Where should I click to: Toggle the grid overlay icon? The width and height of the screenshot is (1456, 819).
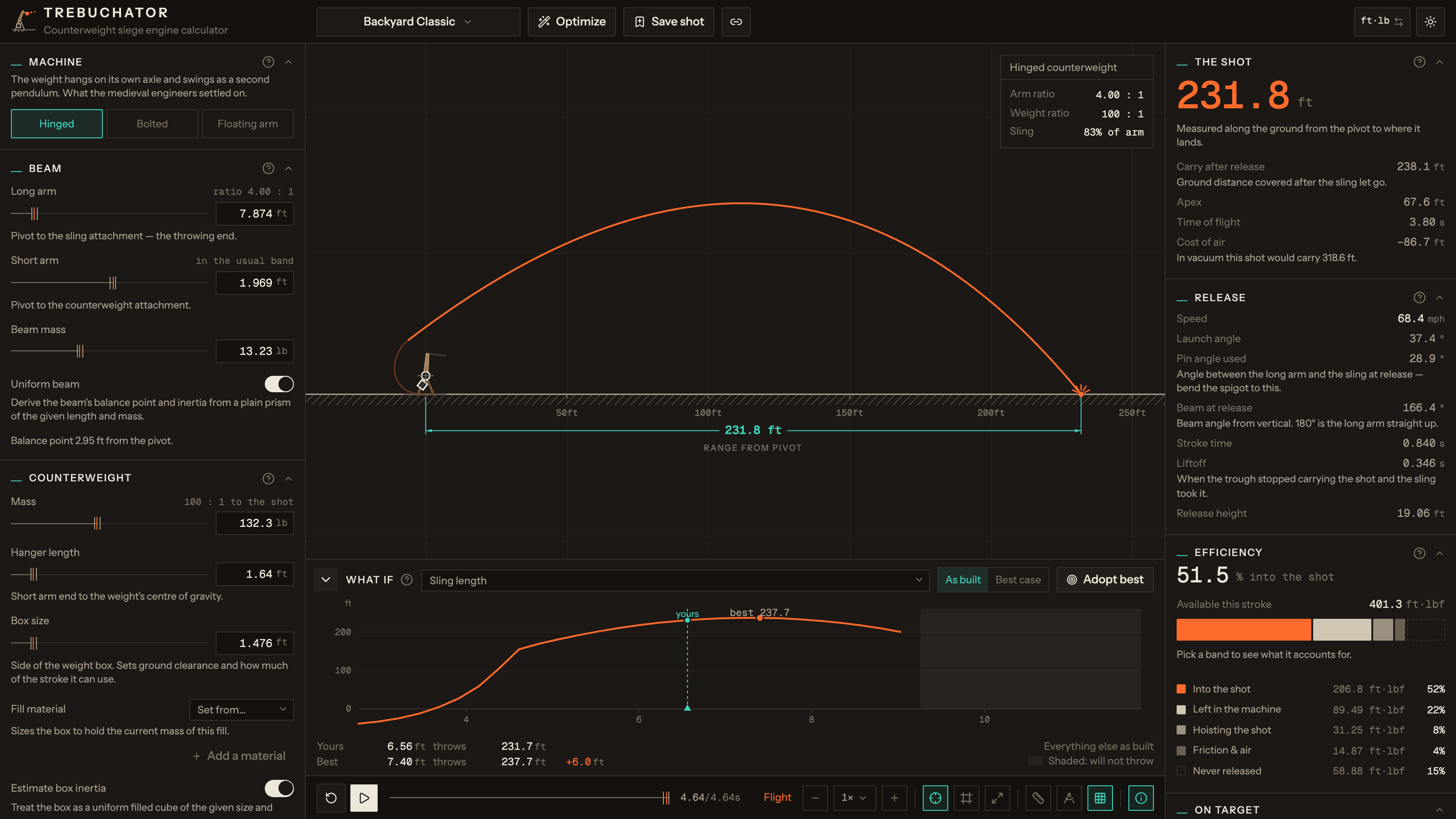pyautogui.click(x=1100, y=798)
